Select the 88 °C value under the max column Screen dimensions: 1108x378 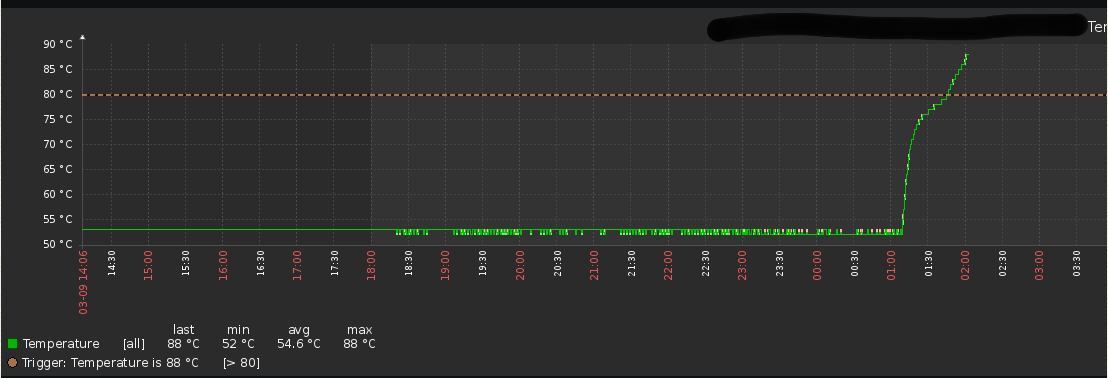click(359, 344)
